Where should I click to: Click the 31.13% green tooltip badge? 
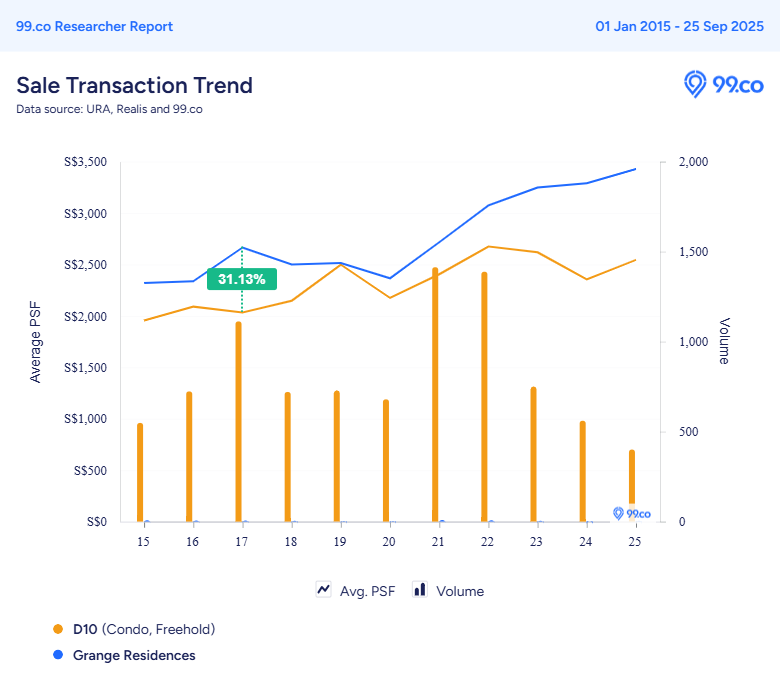[241, 279]
